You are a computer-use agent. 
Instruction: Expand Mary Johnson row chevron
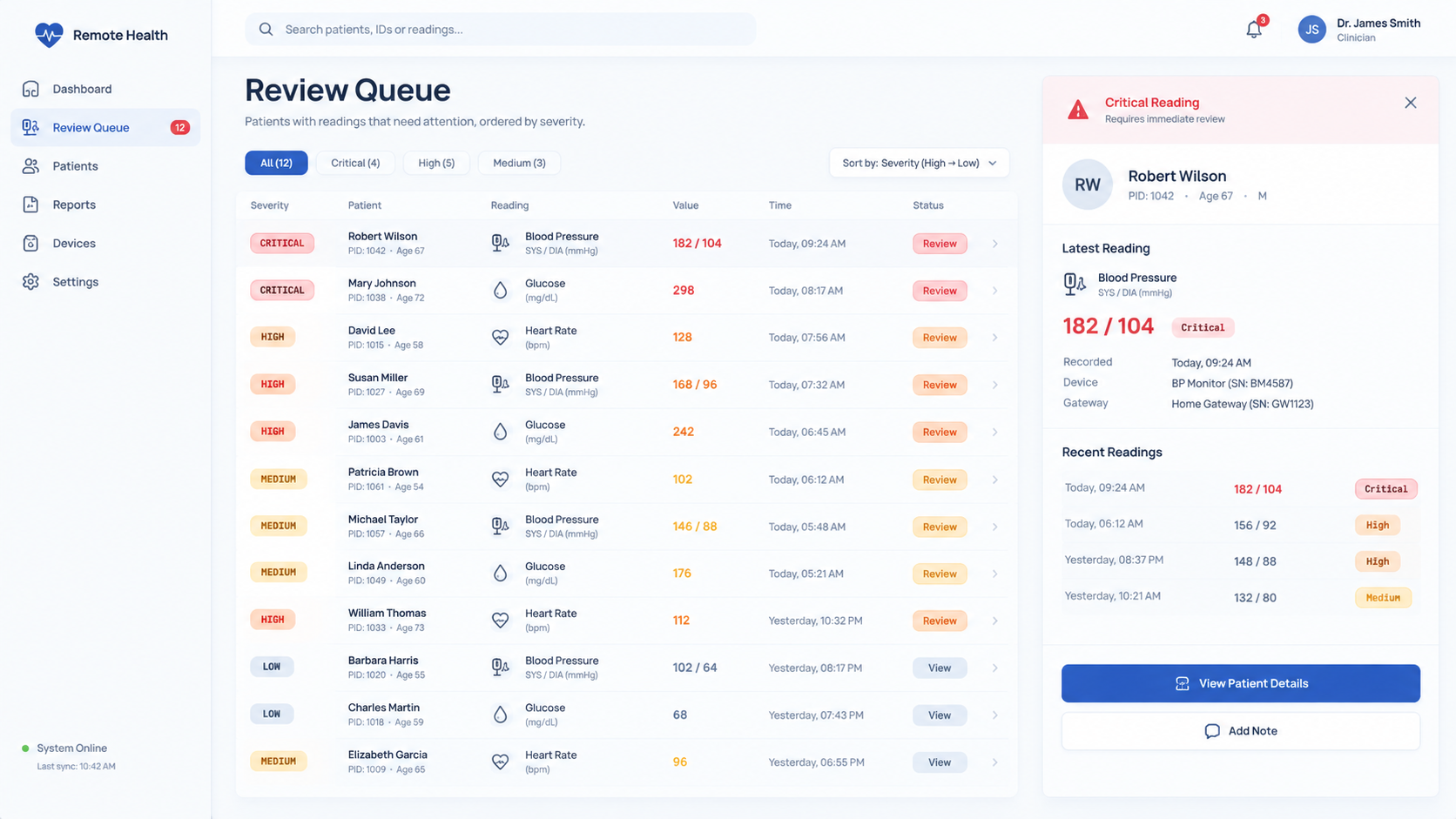994,291
